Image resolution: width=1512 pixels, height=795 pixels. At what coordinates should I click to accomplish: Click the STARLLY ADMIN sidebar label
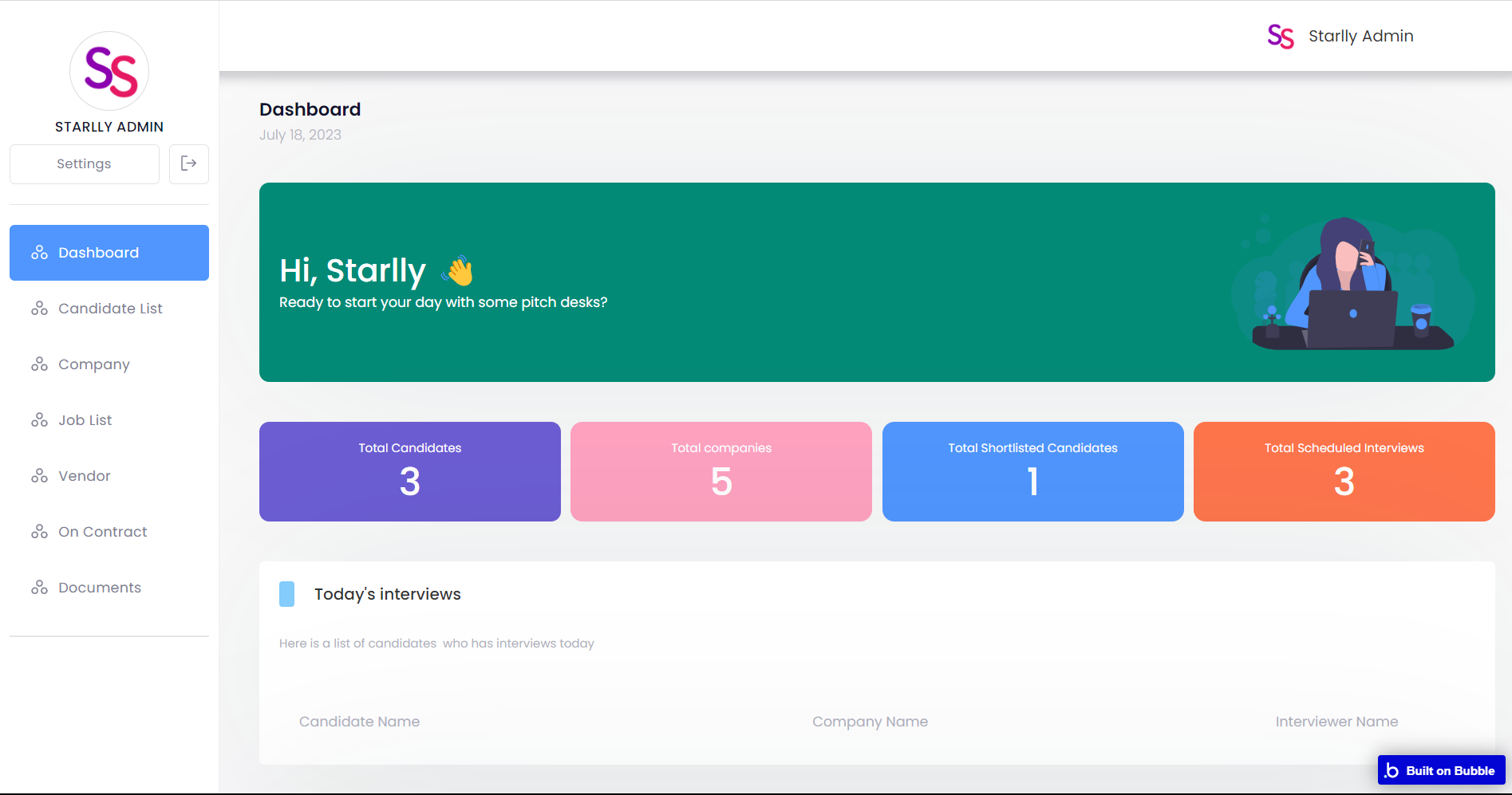pos(109,127)
